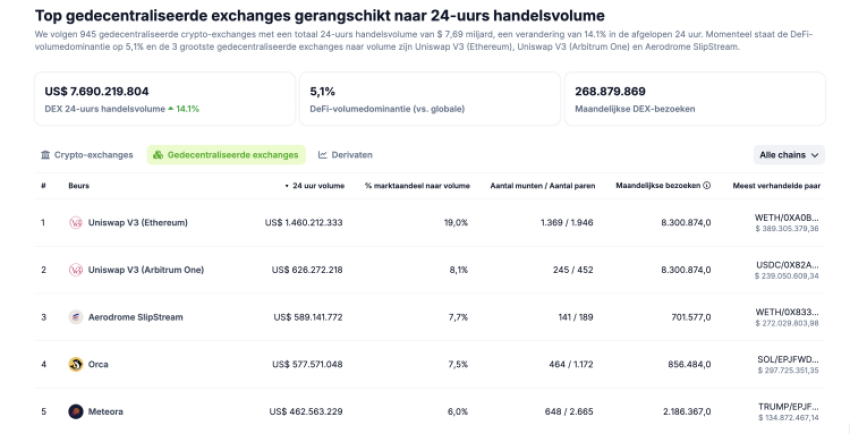Click the chart icon beside Derivaten
Viewport: 850px width, 434px height.
[x=323, y=155]
